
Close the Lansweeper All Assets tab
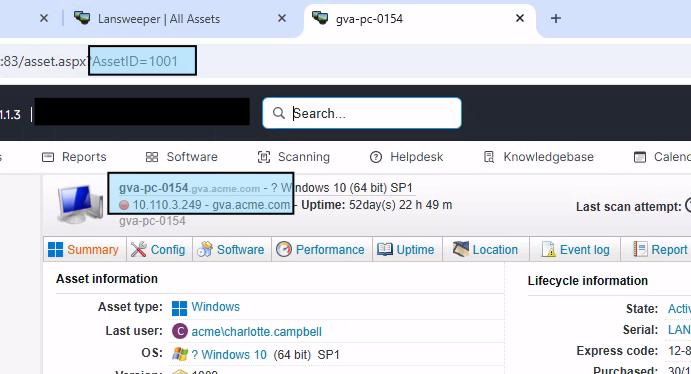[x=282, y=18]
